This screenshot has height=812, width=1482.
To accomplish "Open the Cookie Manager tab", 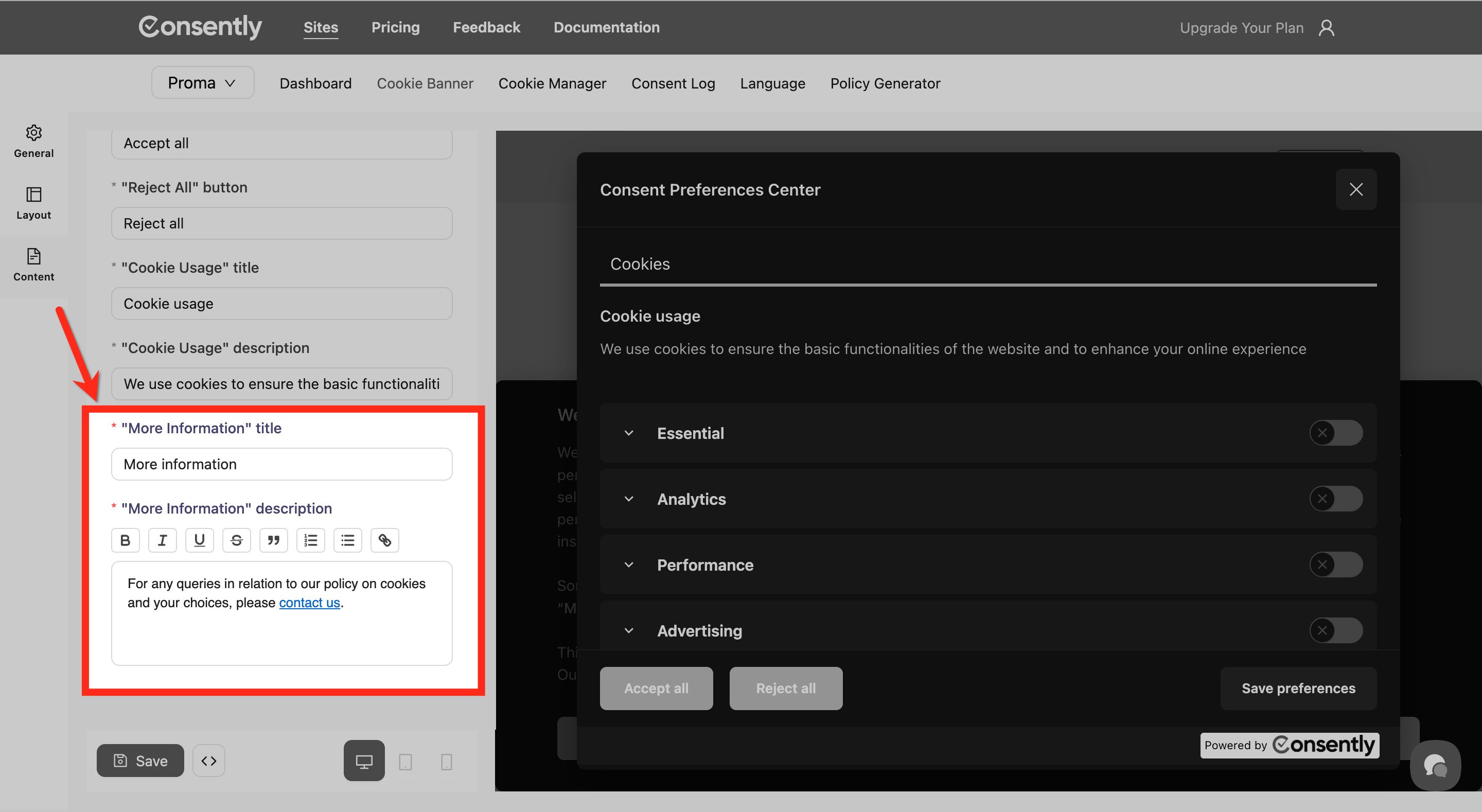I will [x=552, y=83].
